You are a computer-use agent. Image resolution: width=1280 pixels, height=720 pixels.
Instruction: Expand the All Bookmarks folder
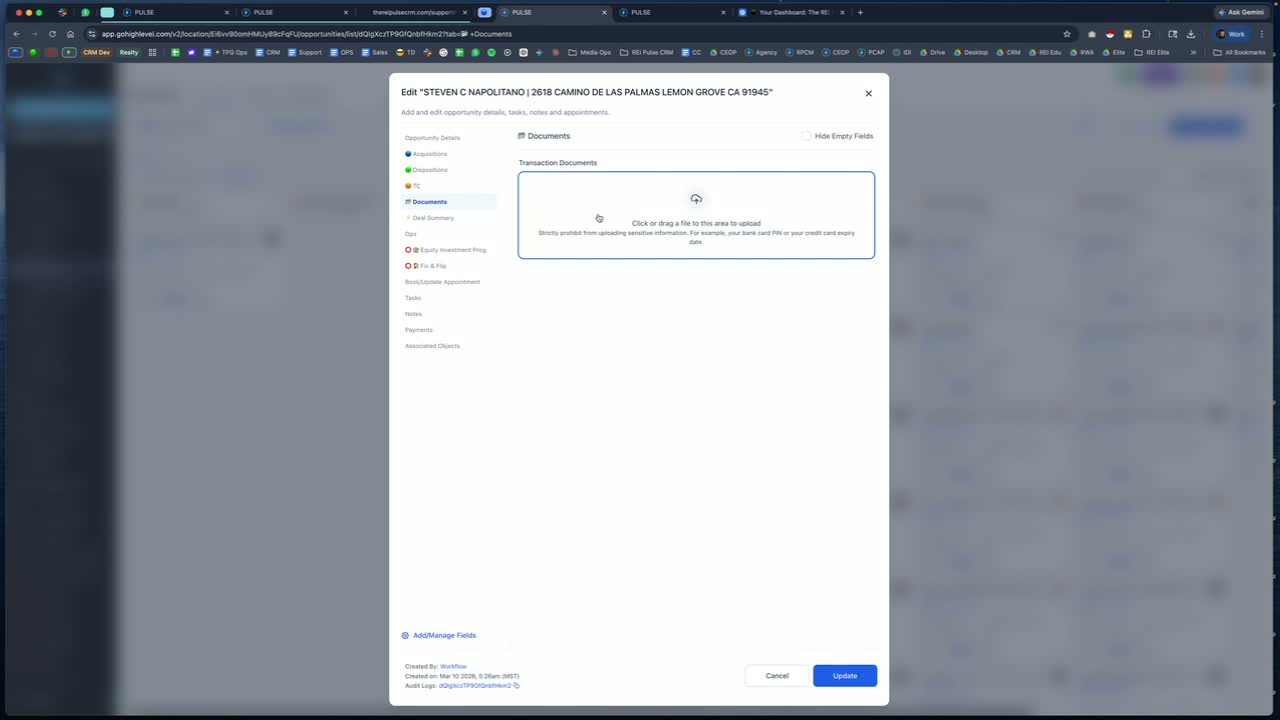coord(1238,52)
